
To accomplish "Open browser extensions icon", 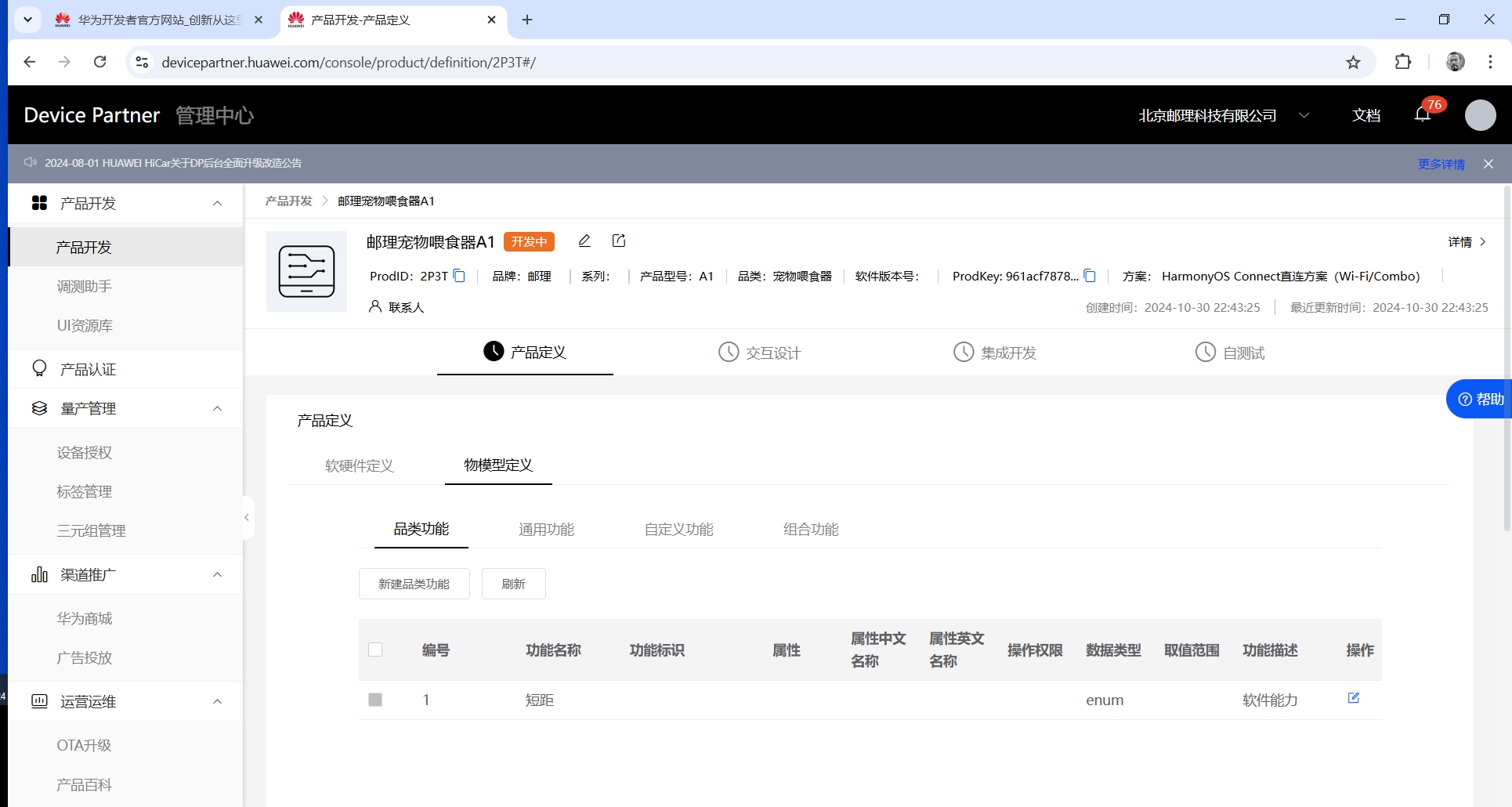I will (x=1403, y=62).
